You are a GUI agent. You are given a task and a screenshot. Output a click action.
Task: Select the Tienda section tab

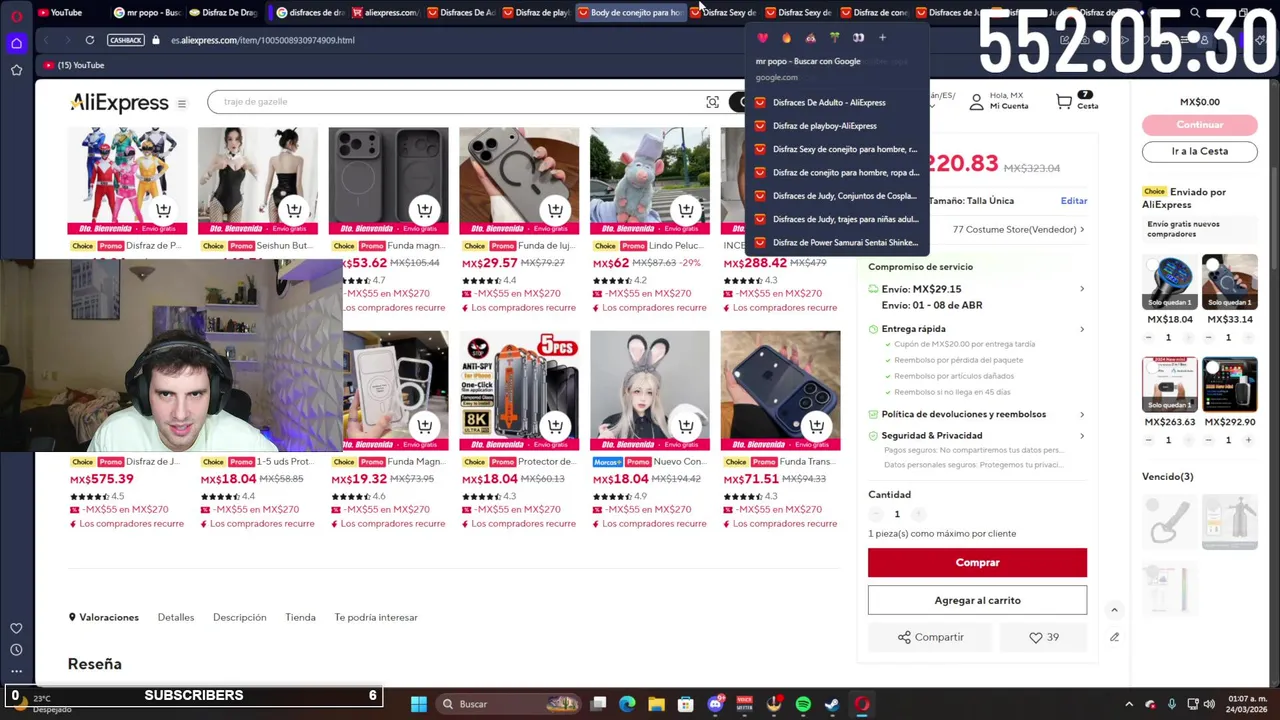[300, 617]
